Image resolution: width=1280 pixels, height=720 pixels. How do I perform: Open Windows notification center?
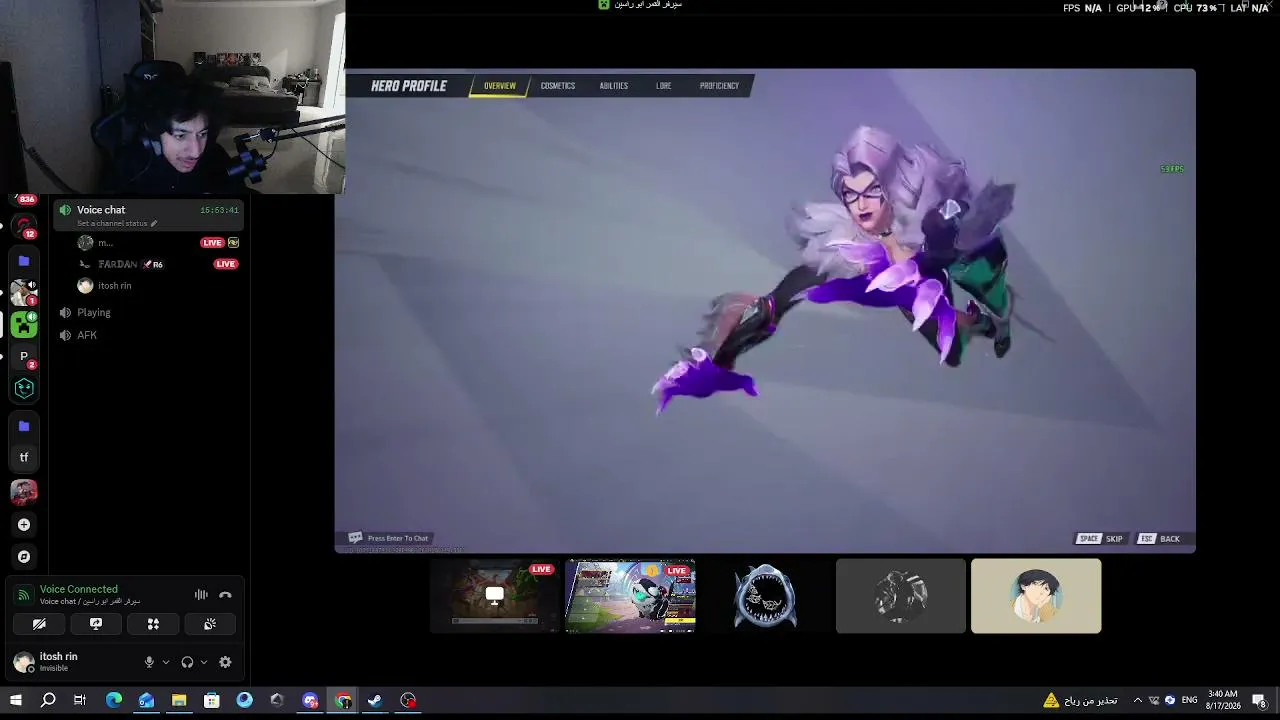1260,701
